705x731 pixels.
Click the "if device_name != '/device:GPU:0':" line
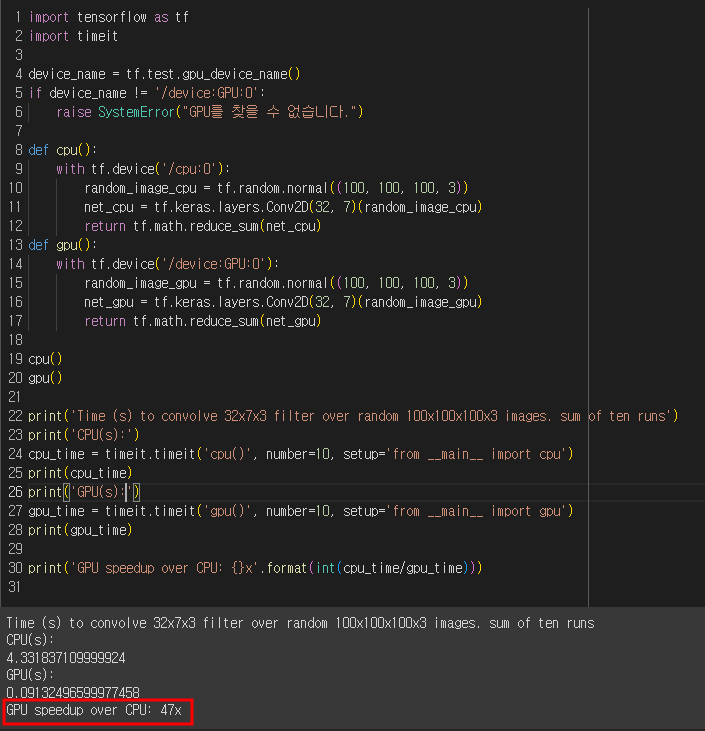point(146,93)
